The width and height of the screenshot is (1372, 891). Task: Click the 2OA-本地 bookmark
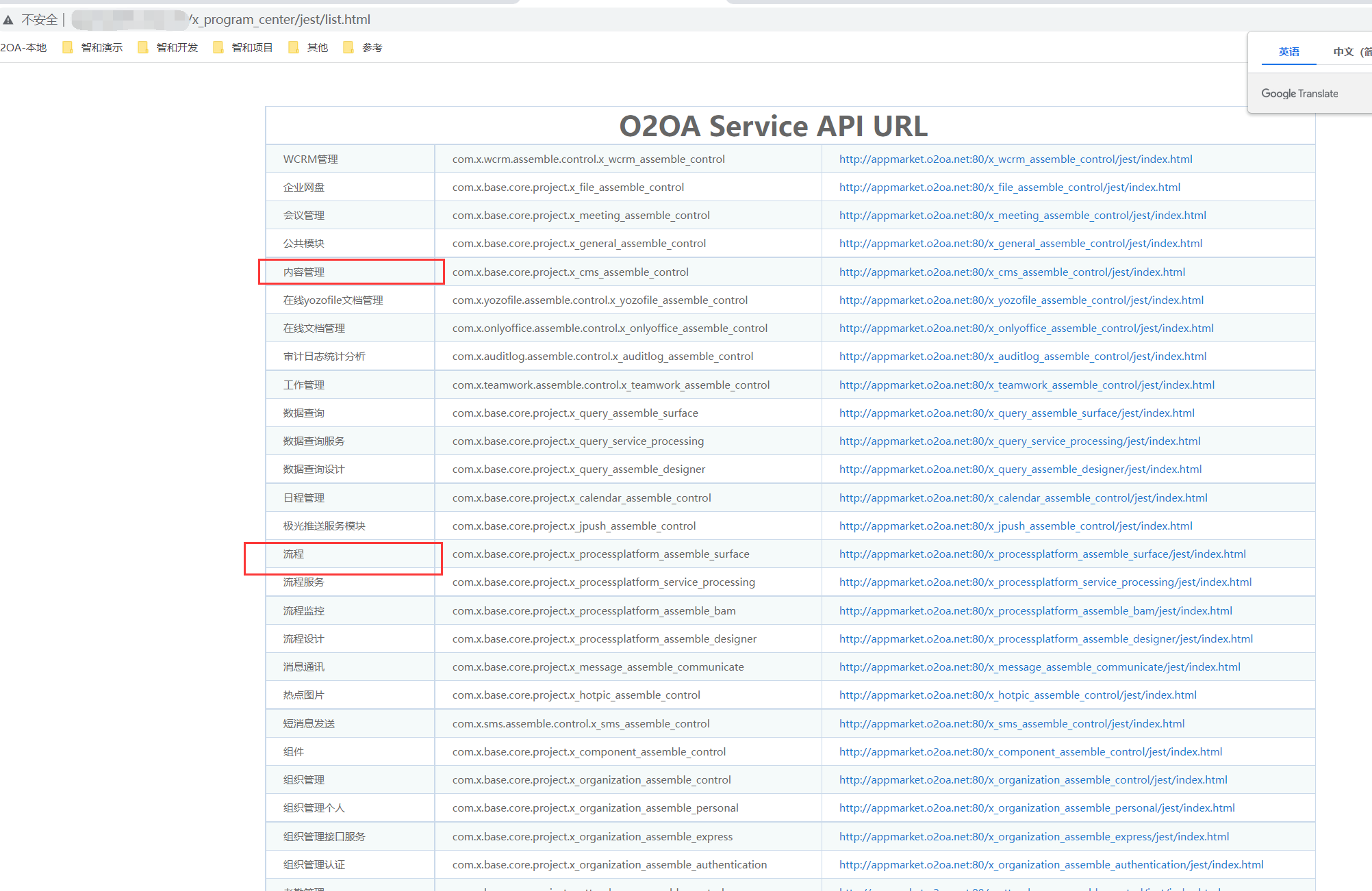coord(23,47)
